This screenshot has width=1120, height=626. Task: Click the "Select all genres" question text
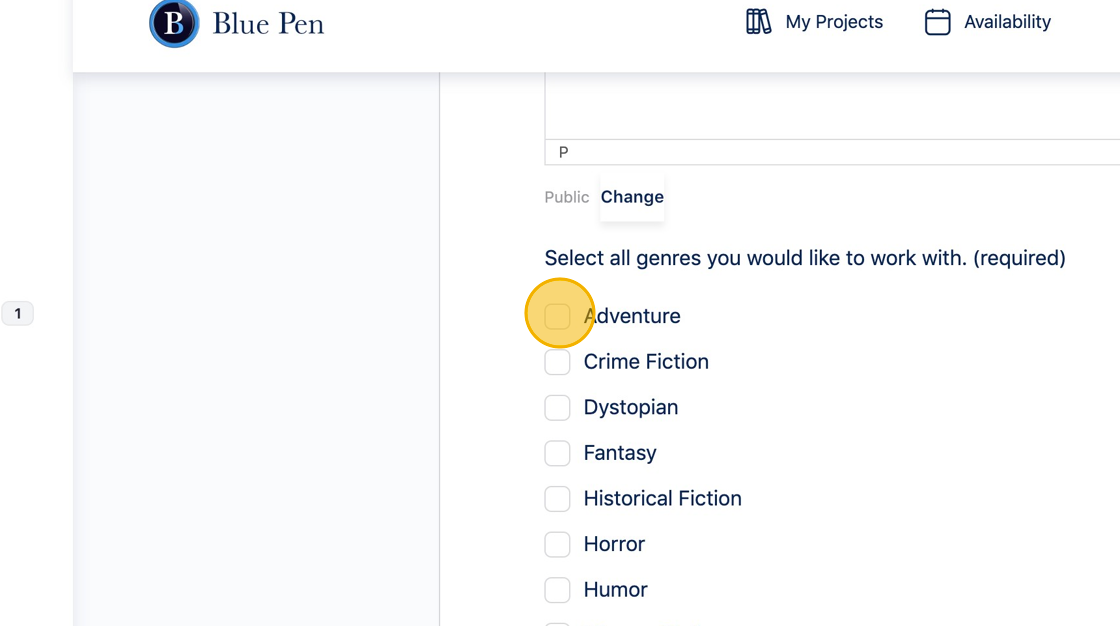(804, 258)
